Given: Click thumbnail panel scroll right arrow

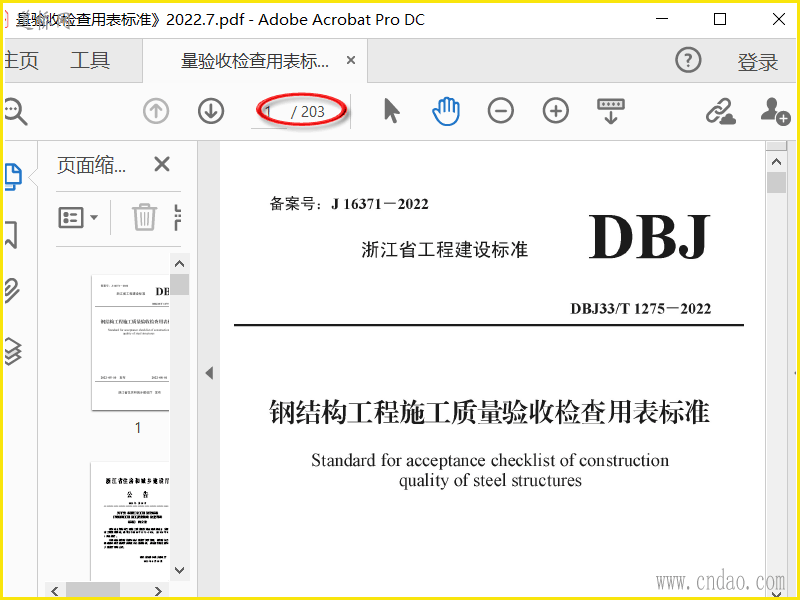Looking at the screenshot, I should click(158, 591).
